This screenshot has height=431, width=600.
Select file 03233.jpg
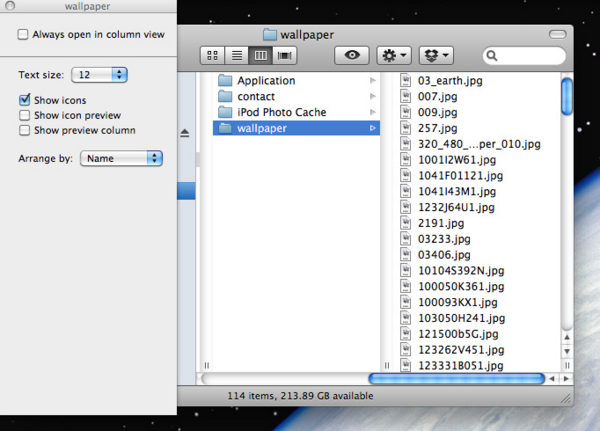coord(444,239)
